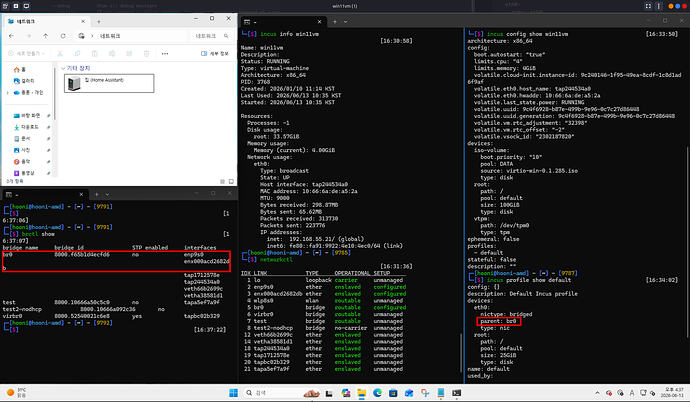This screenshot has height=402, width=690.
Task: Open Pictures folder in Explorer sidebar
Action: (x=22, y=150)
